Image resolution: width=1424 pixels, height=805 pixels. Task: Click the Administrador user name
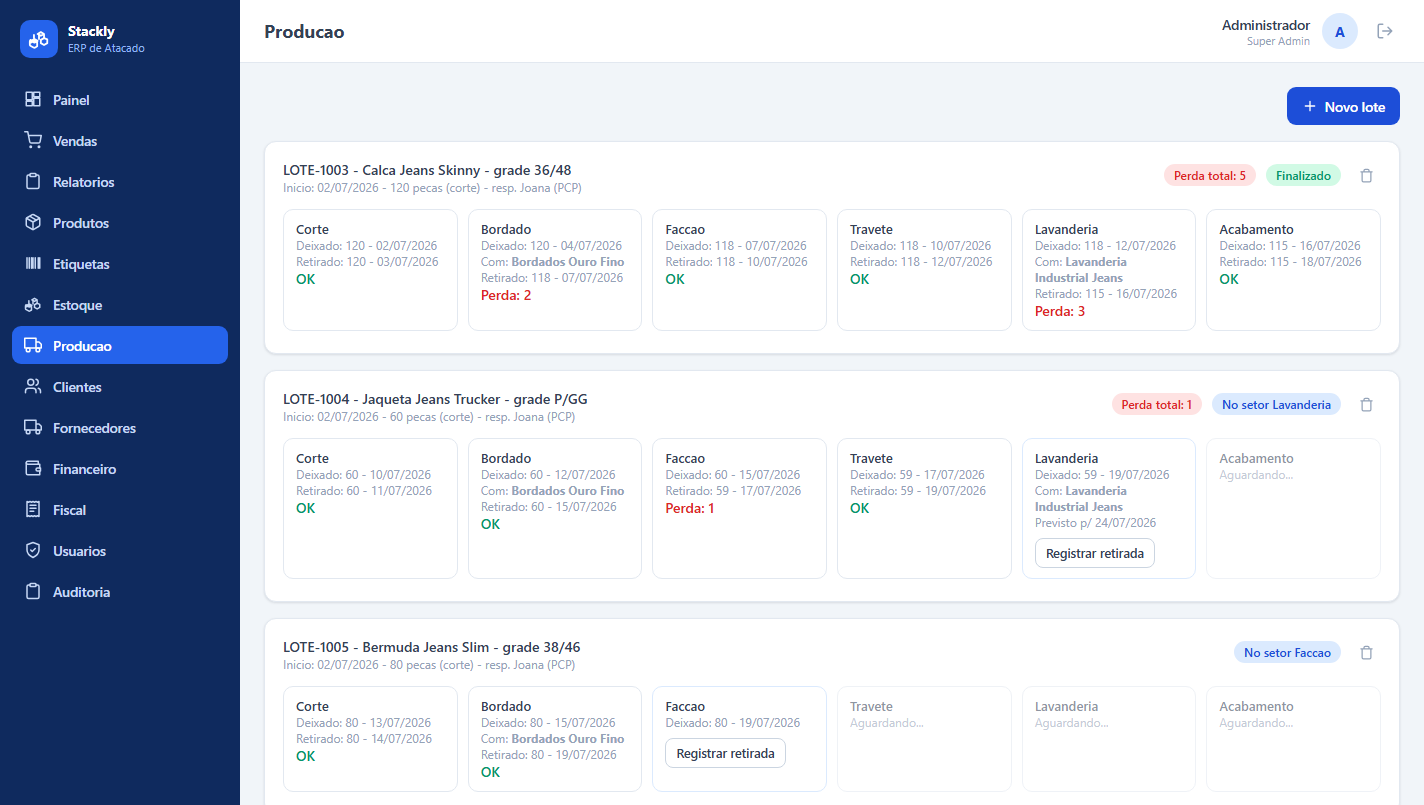click(x=1266, y=25)
